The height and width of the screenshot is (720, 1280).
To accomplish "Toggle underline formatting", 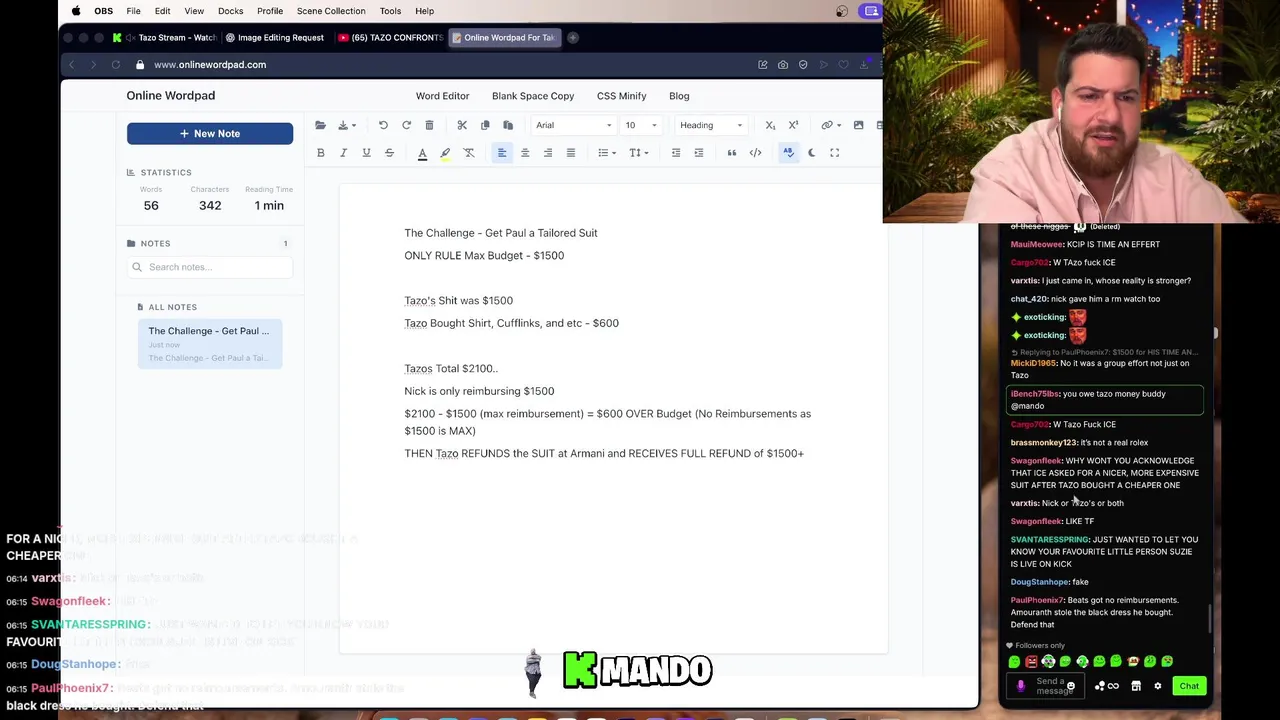I will tap(366, 153).
